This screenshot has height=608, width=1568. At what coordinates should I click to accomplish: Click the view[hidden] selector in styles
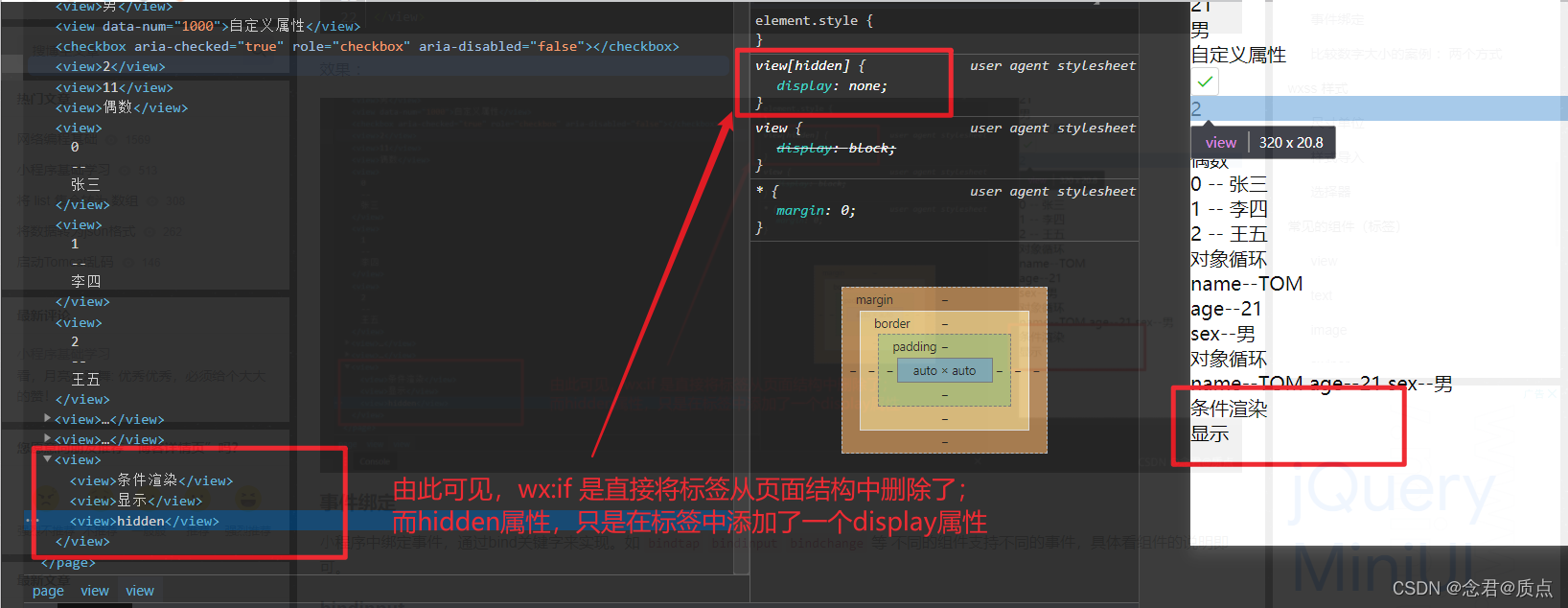coord(802,65)
